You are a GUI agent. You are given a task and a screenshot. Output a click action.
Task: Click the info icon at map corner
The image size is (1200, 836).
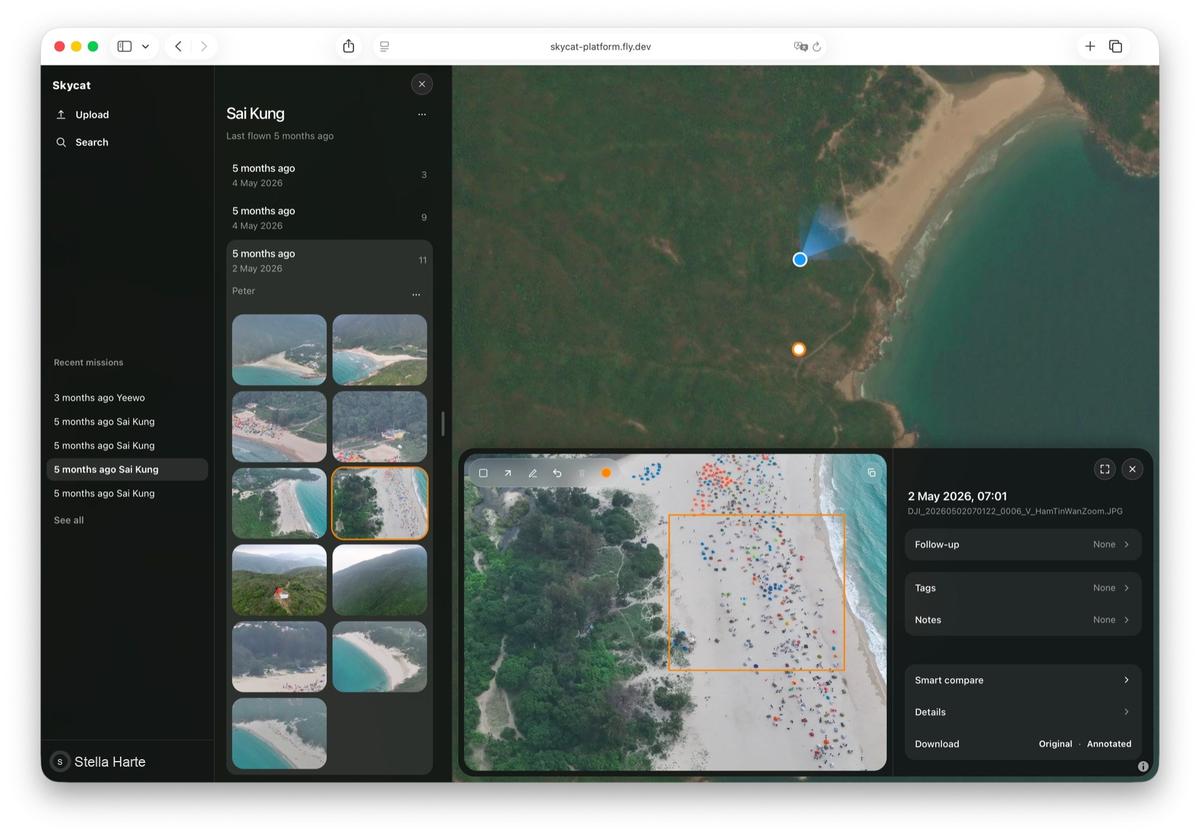pos(1143,767)
